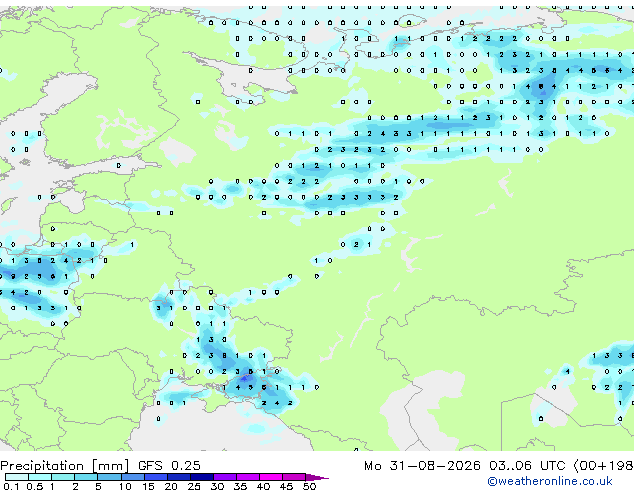Click the '10' legend scale label

[125, 486]
